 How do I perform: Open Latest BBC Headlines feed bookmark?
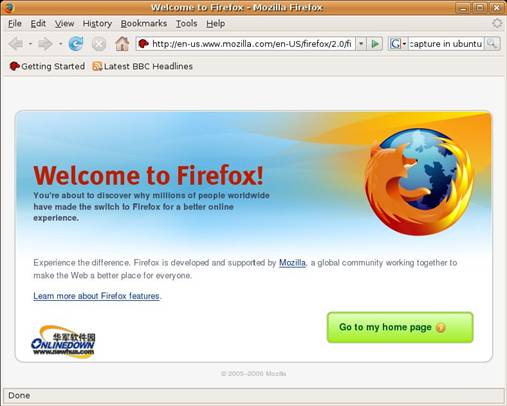[143, 66]
